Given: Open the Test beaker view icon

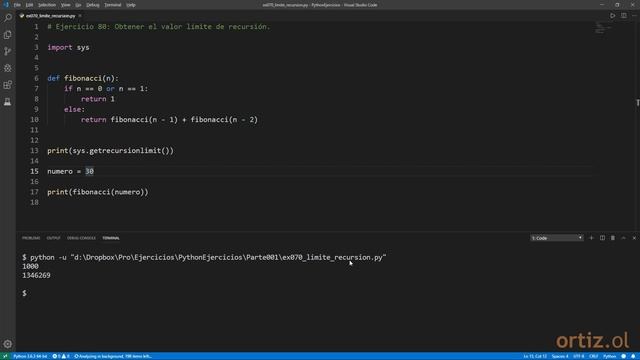Looking at the screenshot, I should [x=8, y=102].
